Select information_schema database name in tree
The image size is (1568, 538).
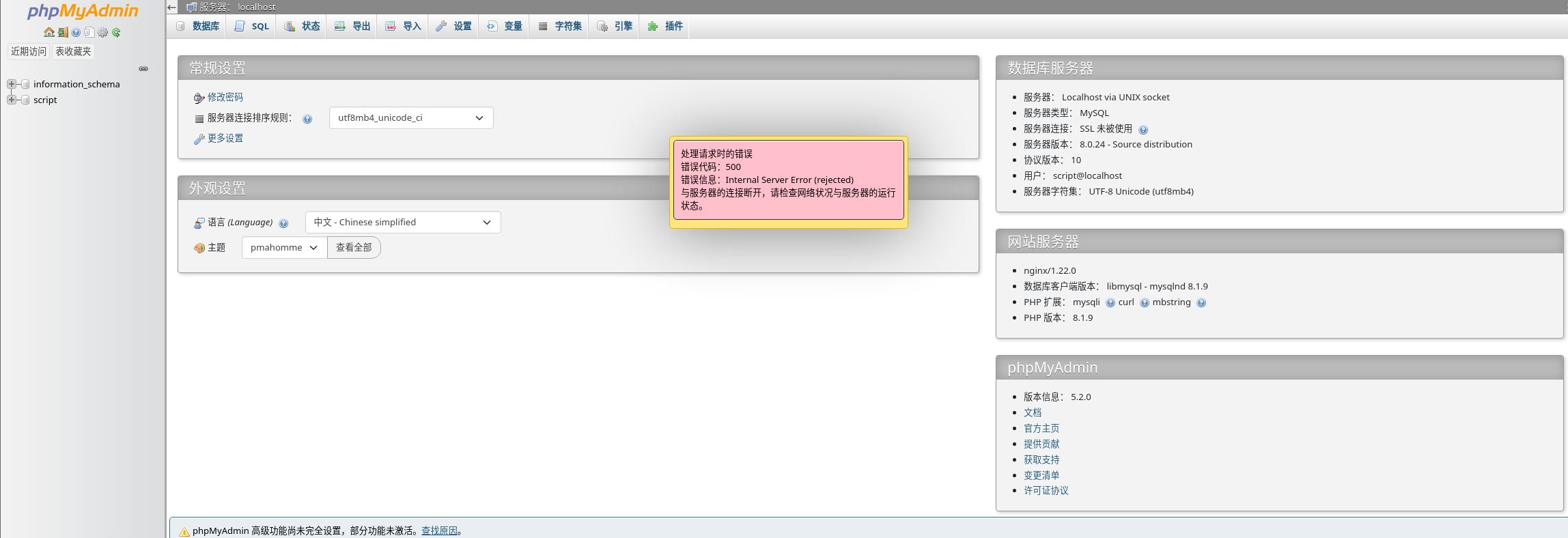click(x=76, y=84)
